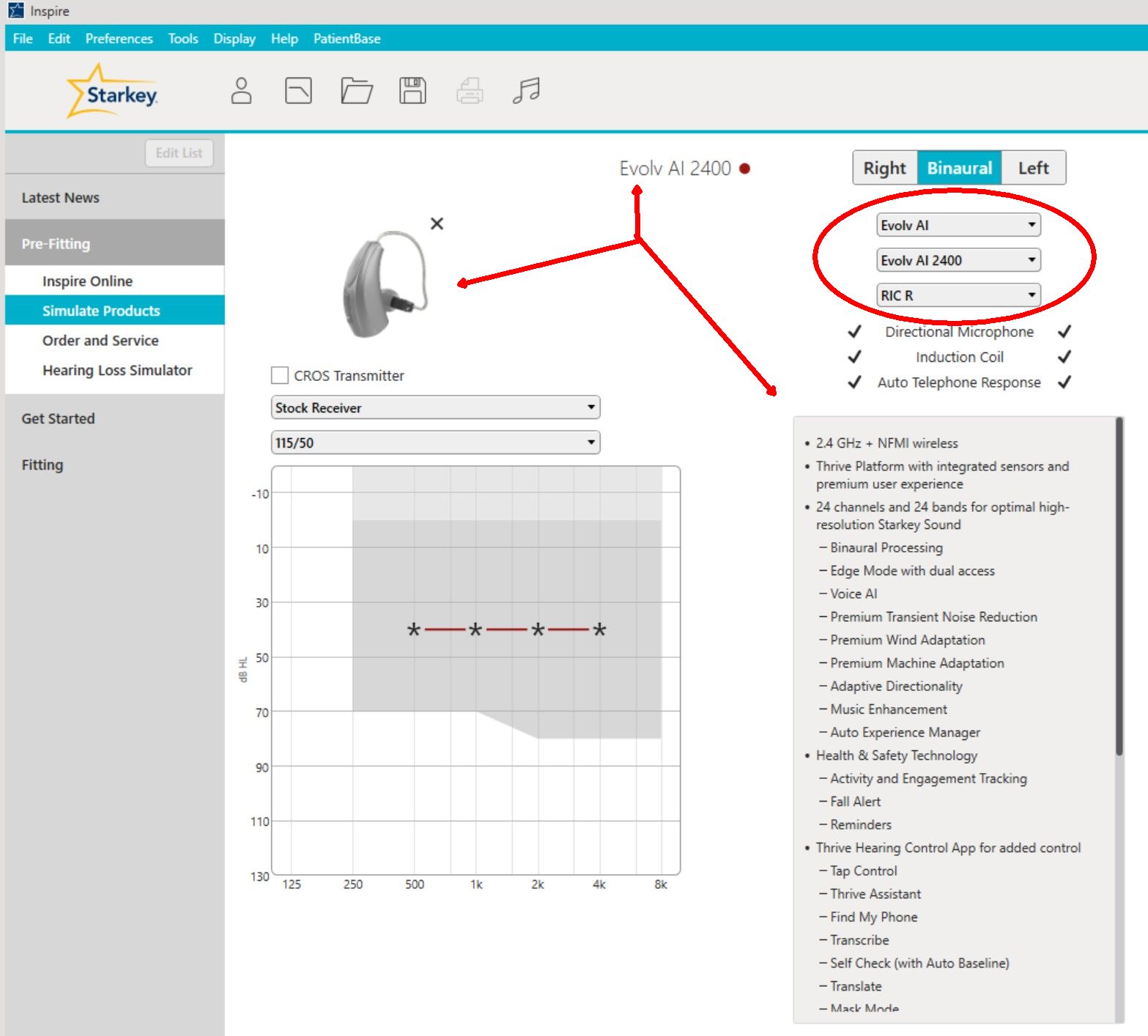Open Order and Service in sidebar

[x=114, y=341]
